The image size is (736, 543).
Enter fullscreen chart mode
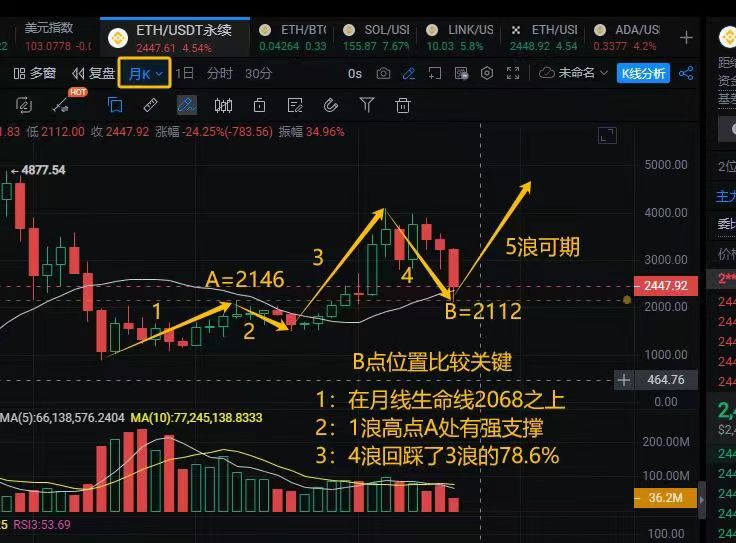[x=513, y=73]
